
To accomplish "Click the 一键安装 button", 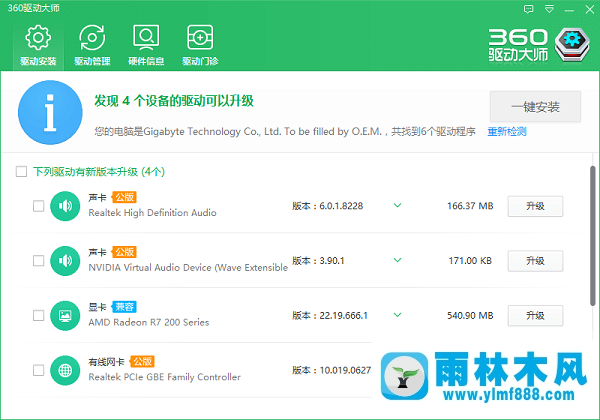I will 535,107.
